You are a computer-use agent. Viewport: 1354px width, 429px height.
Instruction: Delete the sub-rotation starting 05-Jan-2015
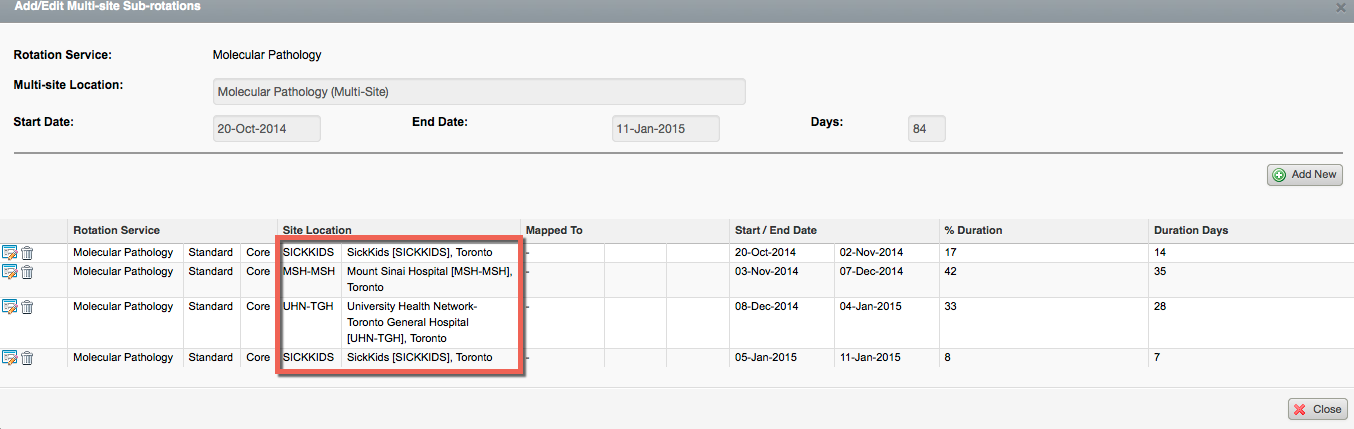(x=27, y=358)
